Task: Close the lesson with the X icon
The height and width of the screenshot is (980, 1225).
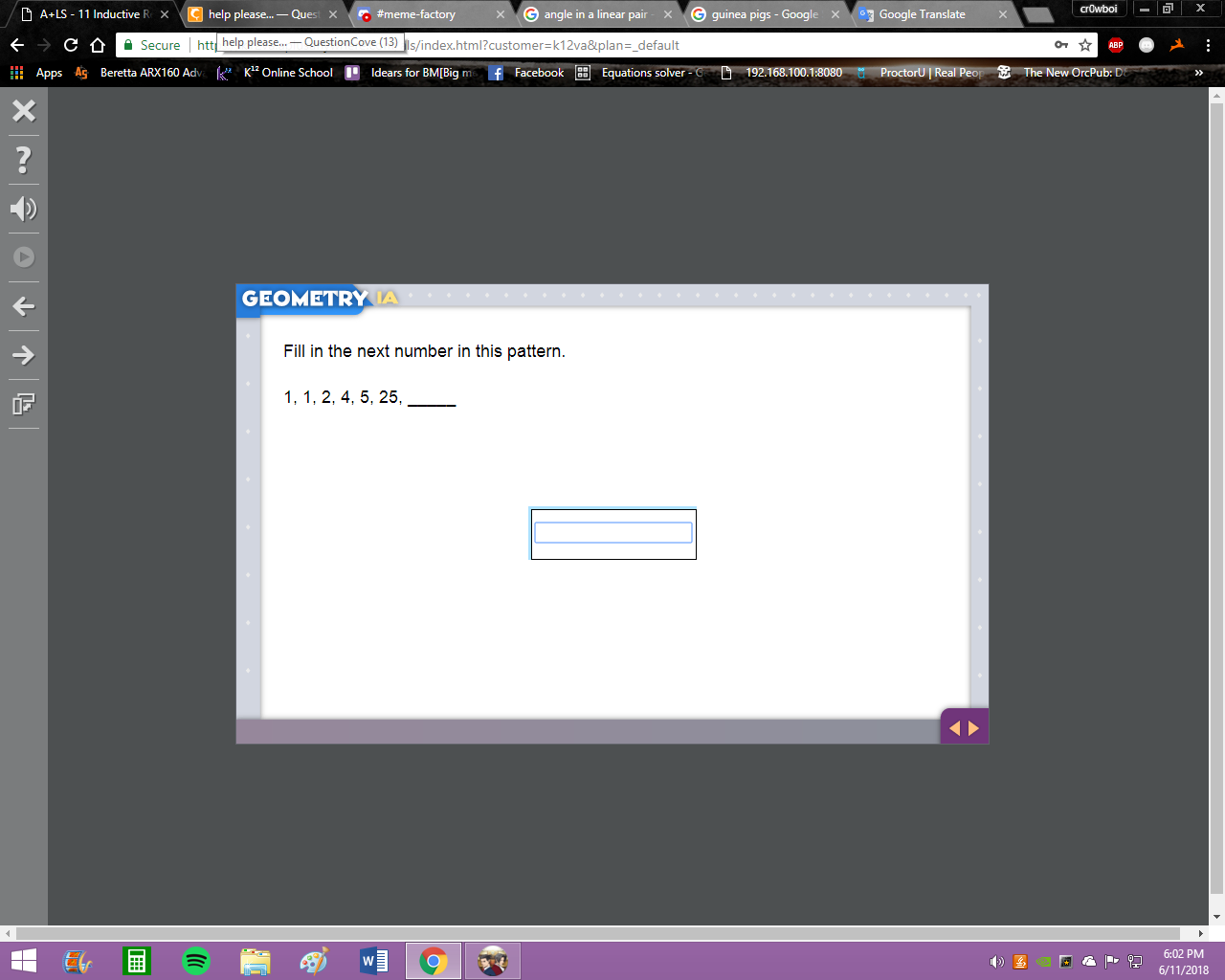Action: [x=24, y=110]
